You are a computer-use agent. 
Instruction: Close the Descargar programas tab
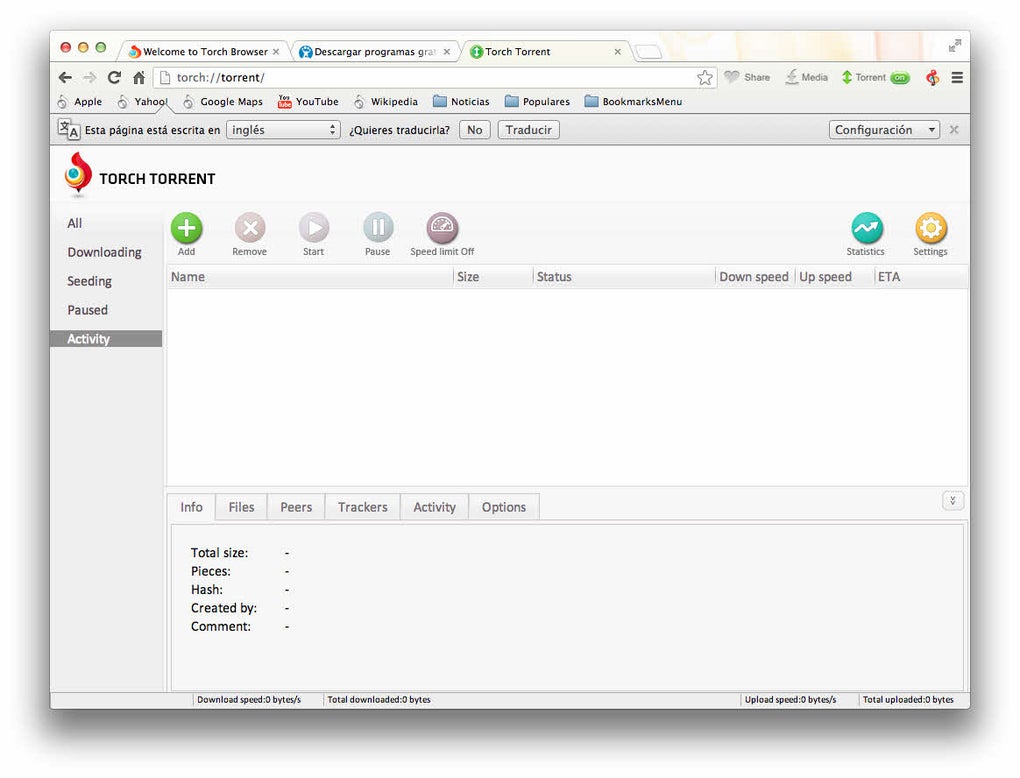pos(447,51)
